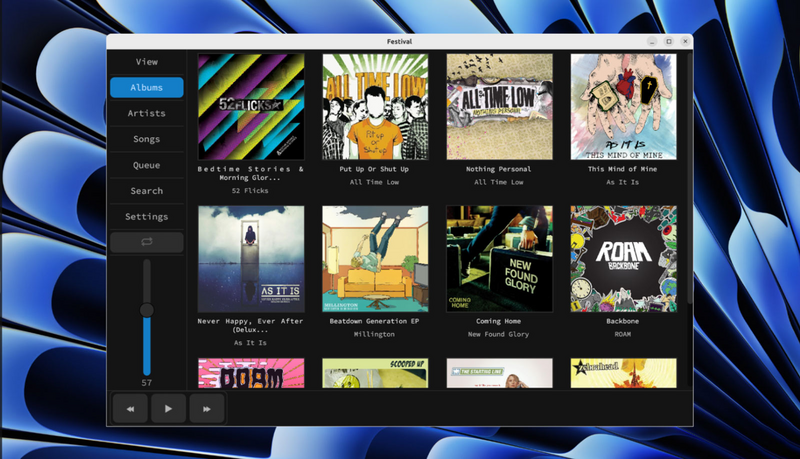This screenshot has height=459, width=800.
Task: Open the ROAM Backbone album cover
Action: pyautogui.click(x=623, y=259)
